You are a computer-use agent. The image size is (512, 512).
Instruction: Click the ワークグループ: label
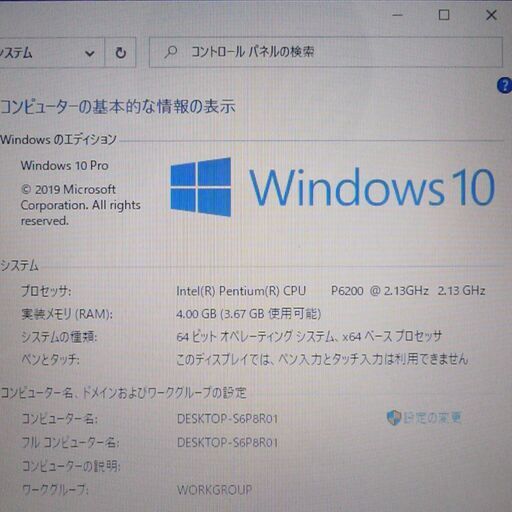click(x=55, y=489)
